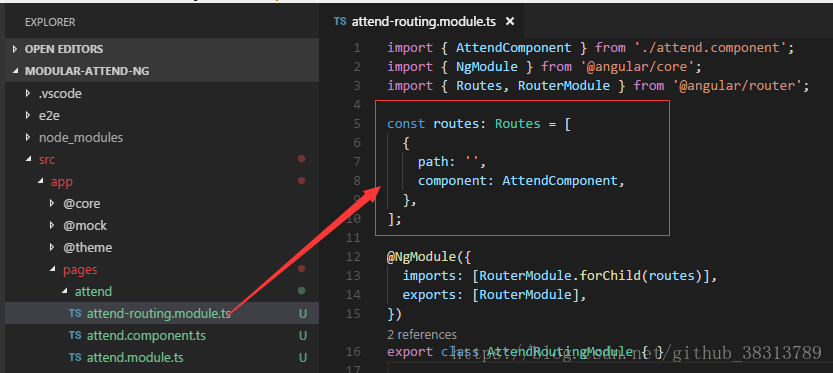
Task: Expand the e2e folder arrow
Action: tap(28, 116)
